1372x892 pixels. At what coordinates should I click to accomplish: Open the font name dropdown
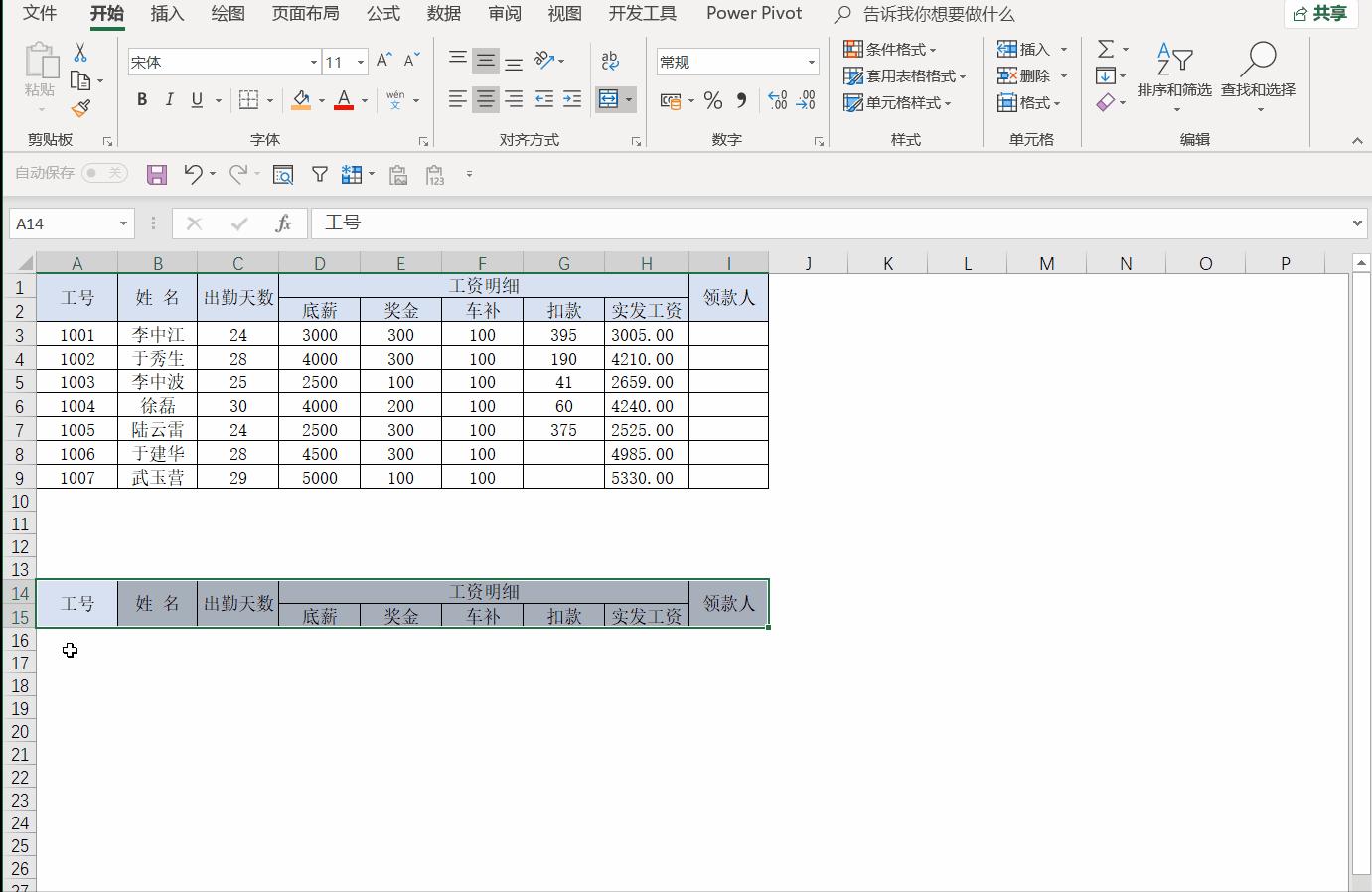pyautogui.click(x=313, y=62)
